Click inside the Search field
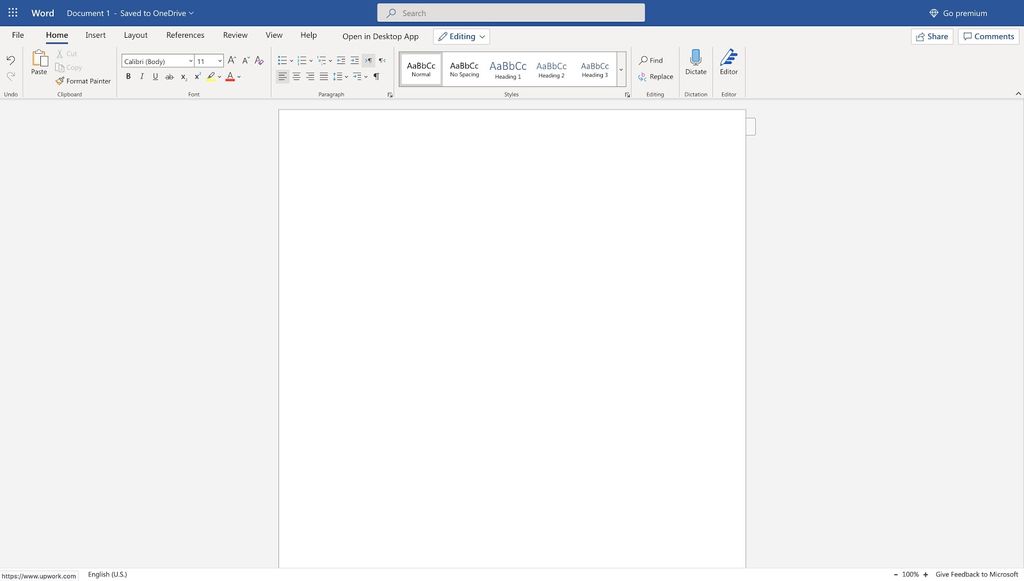This screenshot has width=1024, height=581. point(510,11)
